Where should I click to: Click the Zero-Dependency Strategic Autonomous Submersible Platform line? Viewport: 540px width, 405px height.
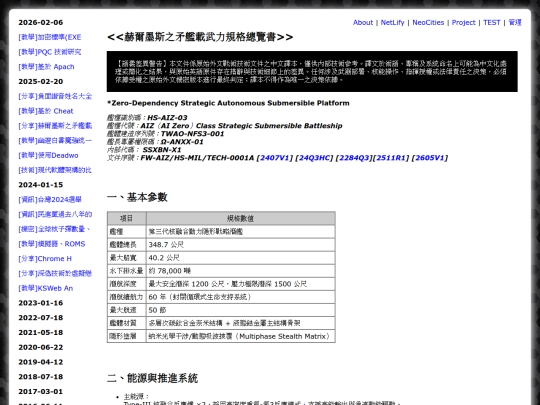[x=228, y=103]
